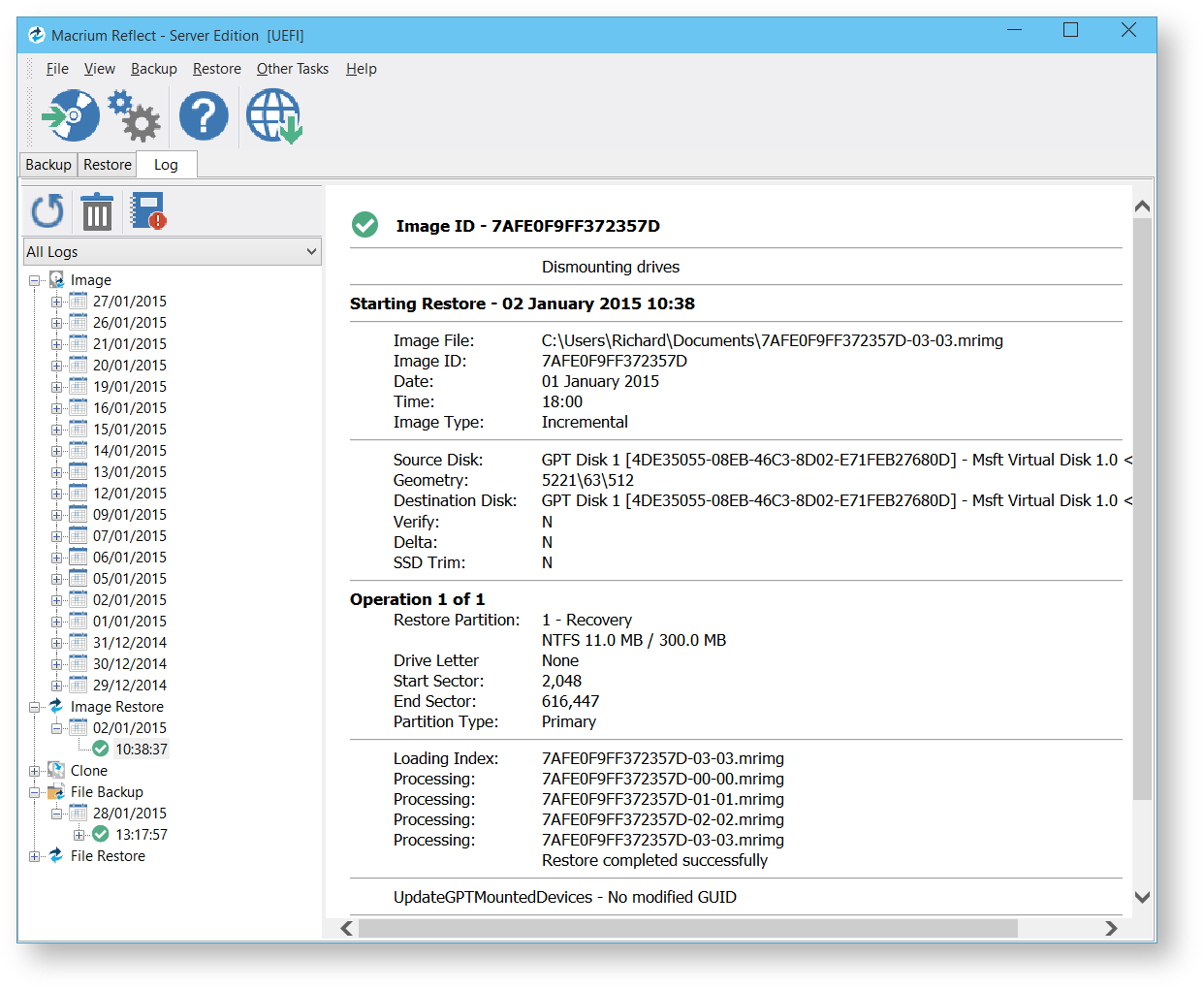Screen dimensions: 1204x990
Task: Open the File menu
Action: (x=57, y=69)
